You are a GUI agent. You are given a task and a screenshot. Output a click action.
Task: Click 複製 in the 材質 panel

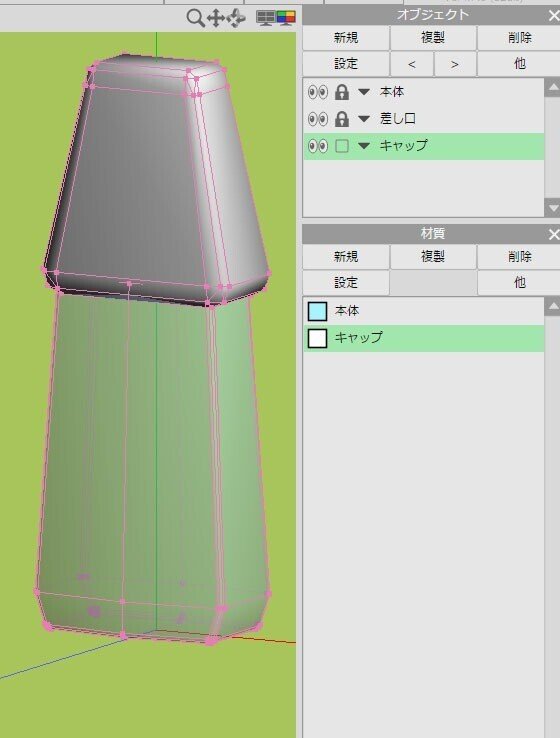click(x=433, y=257)
